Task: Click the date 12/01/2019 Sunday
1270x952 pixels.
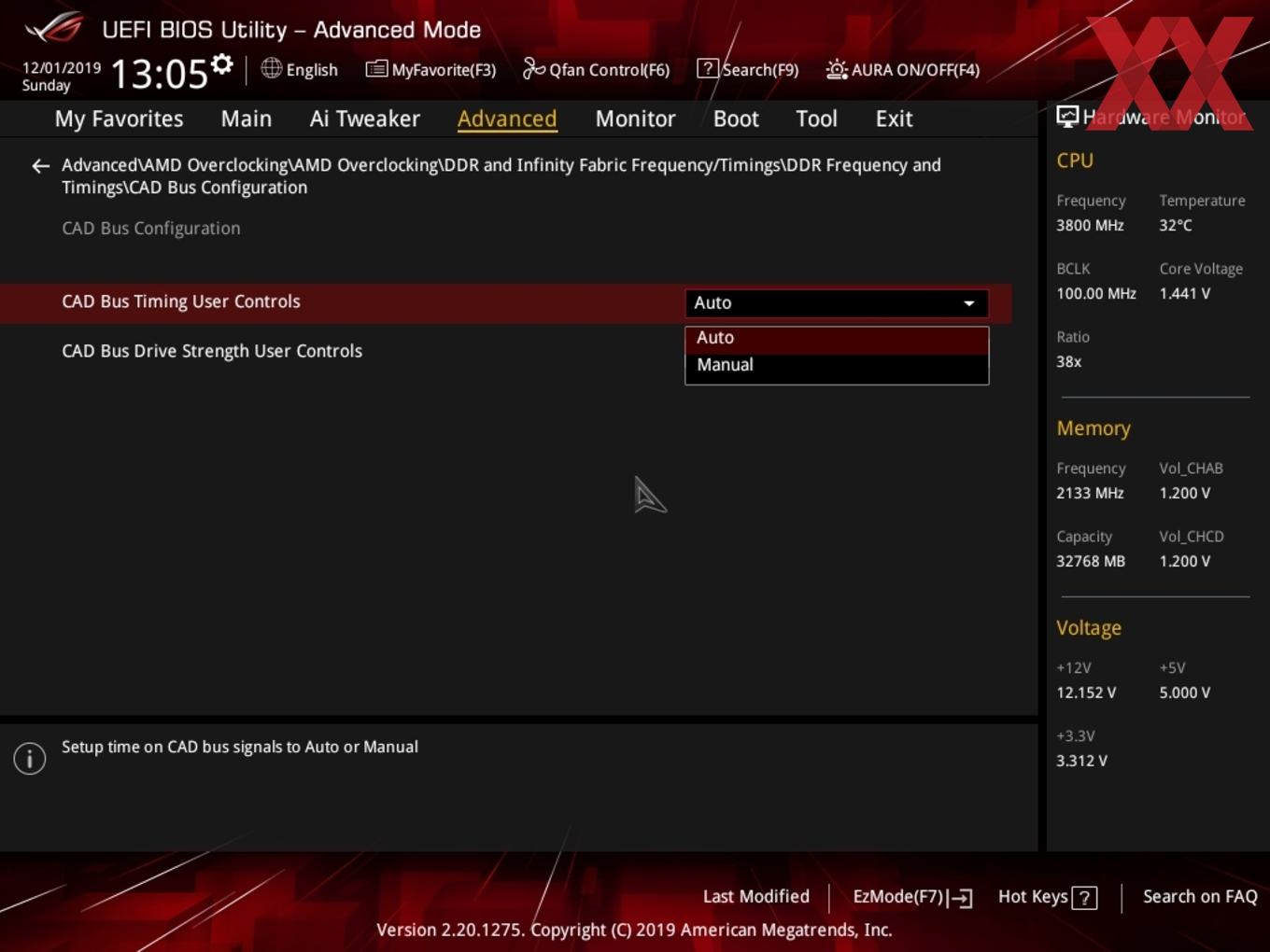Action: pyautogui.click(x=61, y=77)
